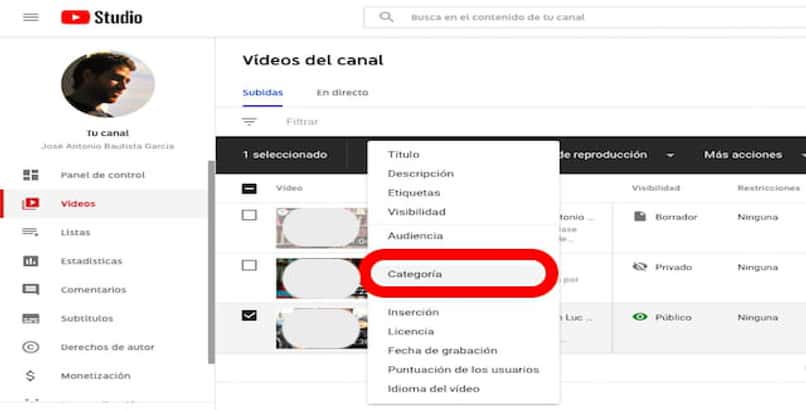Open the Privado video thumbnail

tap(322, 278)
